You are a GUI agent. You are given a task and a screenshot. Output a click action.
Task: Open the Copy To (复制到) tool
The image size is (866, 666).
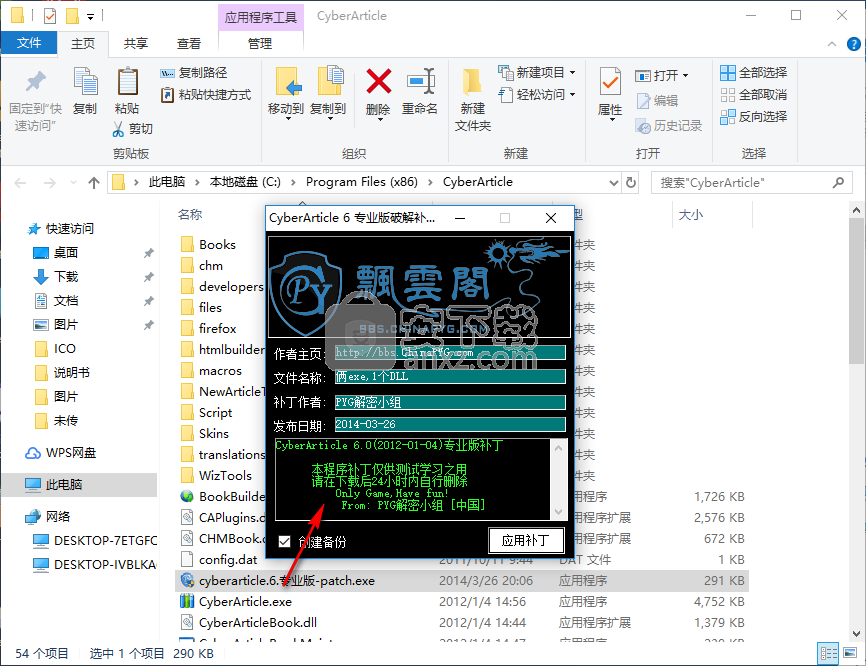(x=329, y=92)
